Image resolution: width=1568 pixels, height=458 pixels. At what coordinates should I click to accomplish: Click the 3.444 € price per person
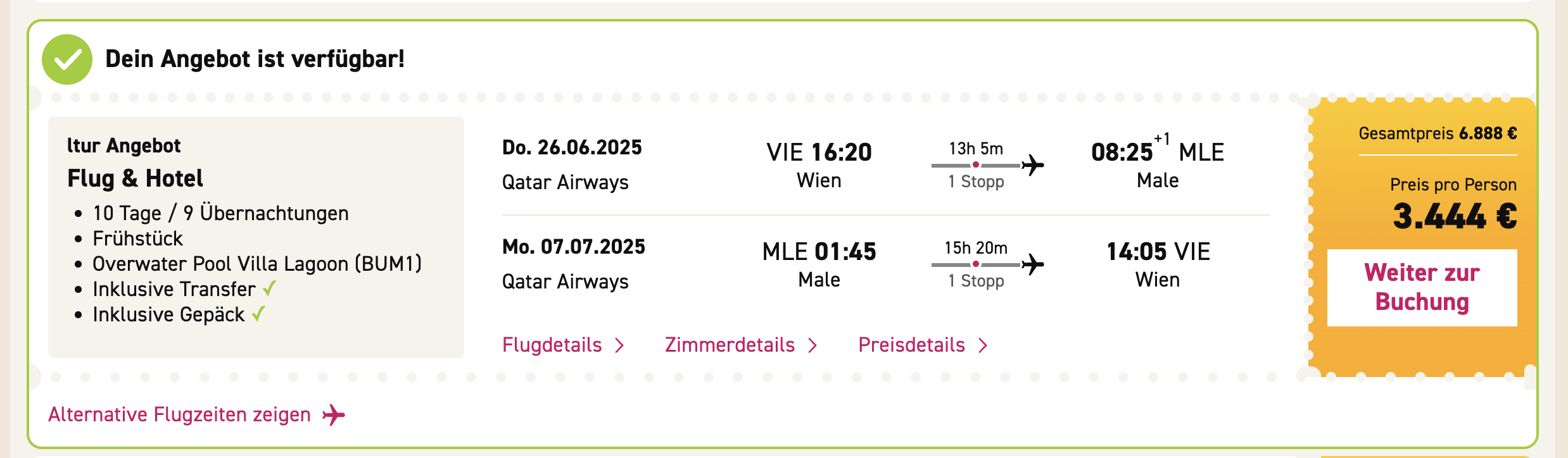1455,216
